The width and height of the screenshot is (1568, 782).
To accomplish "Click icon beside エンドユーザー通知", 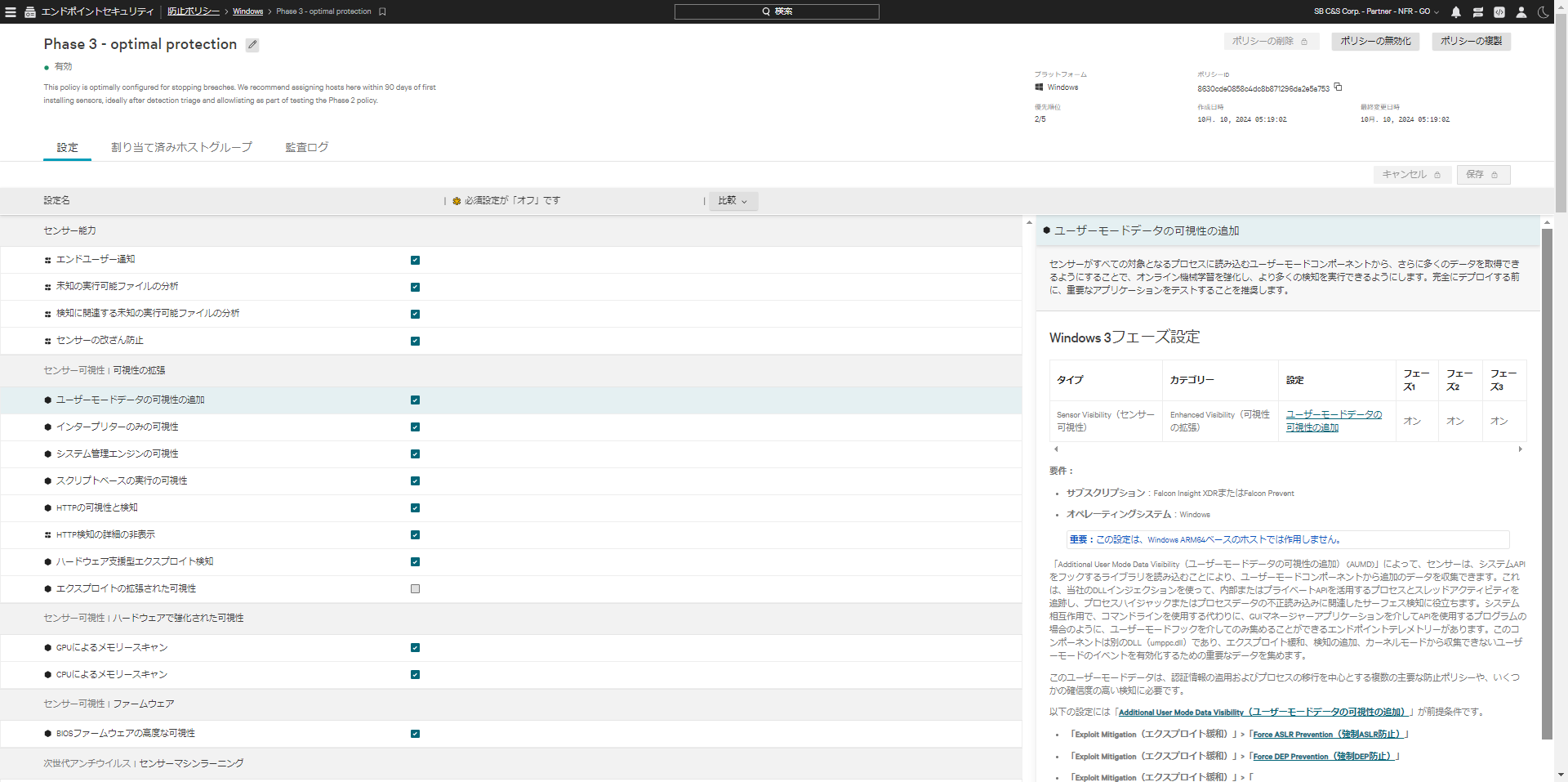I will [x=48, y=261].
